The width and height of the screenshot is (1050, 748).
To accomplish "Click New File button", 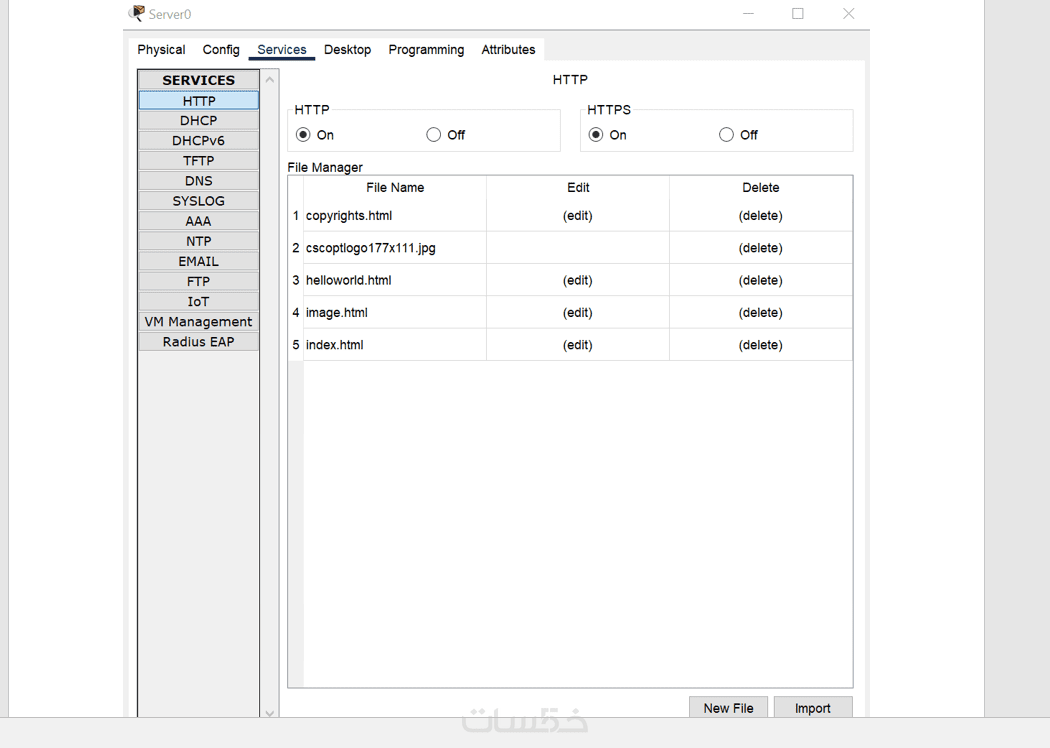I will (x=728, y=708).
